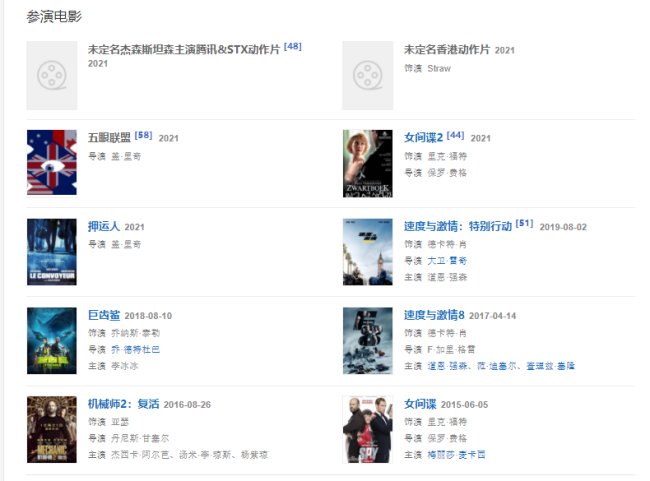Click citation [44] next to 女间谍2

tap(455, 135)
